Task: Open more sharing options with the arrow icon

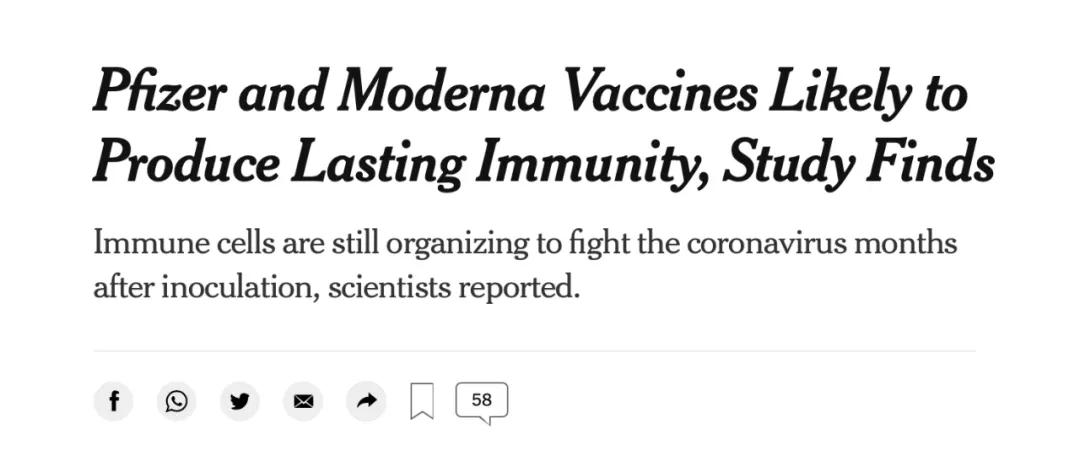Action: (366, 401)
